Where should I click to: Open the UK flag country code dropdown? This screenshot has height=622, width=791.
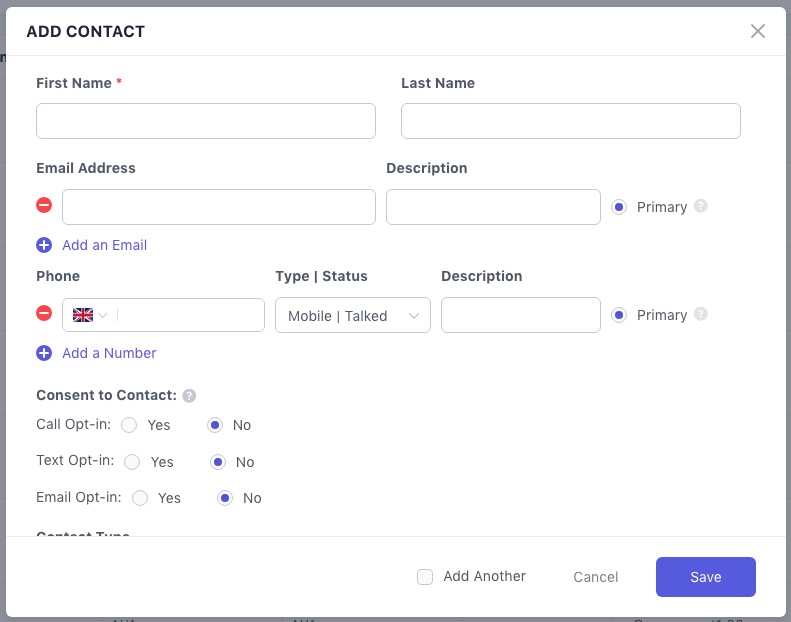coord(90,315)
